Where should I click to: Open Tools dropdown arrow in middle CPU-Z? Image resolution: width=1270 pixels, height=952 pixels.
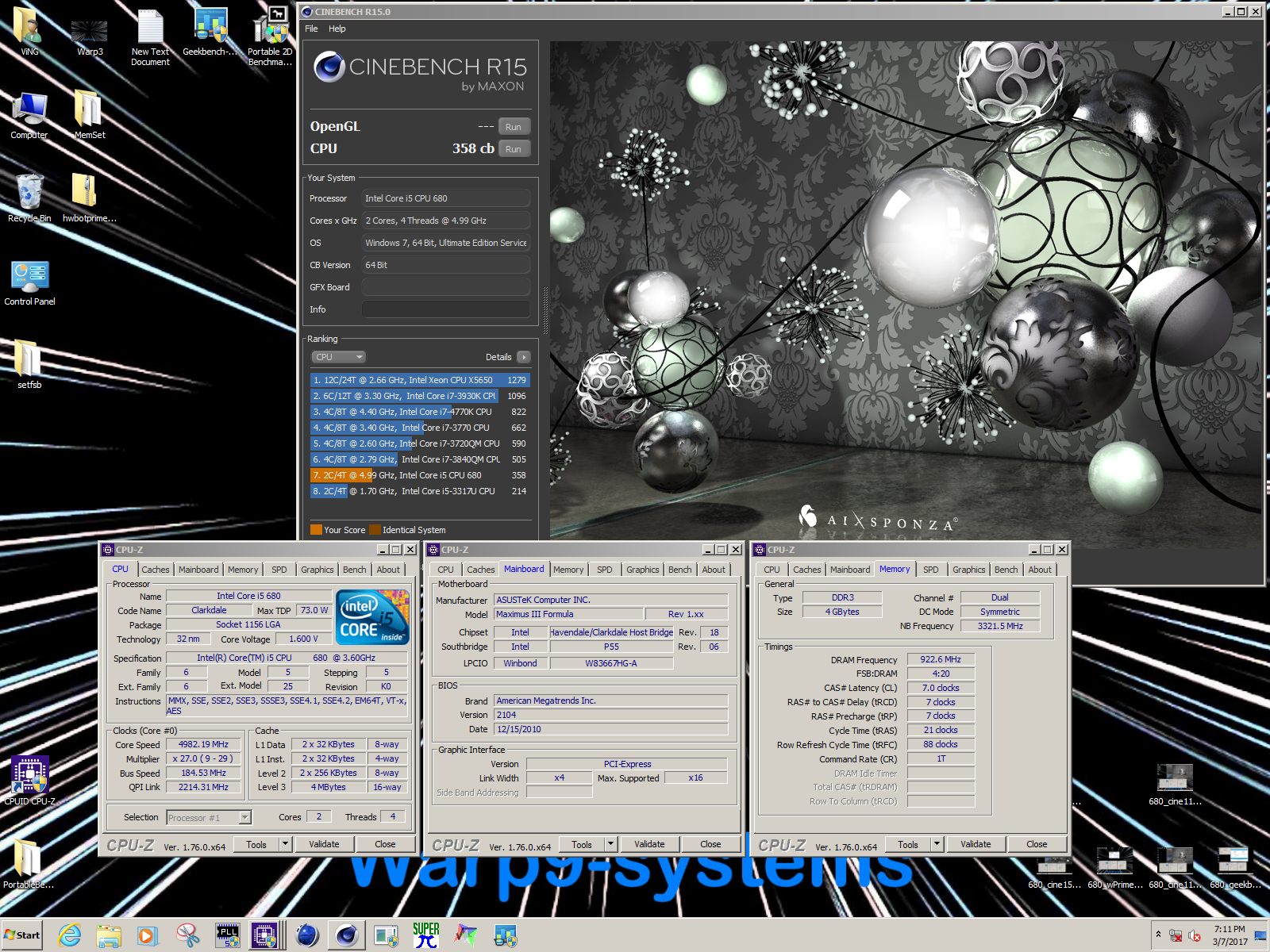610,844
